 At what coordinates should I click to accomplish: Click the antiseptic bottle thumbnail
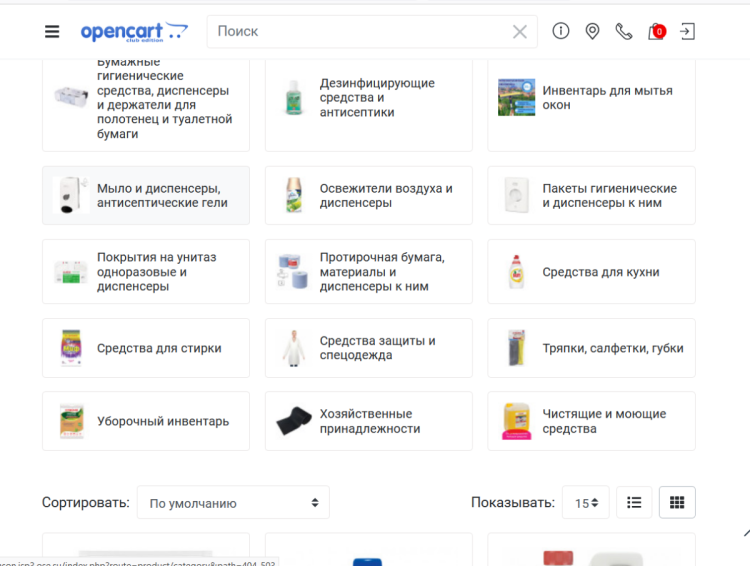[294, 98]
